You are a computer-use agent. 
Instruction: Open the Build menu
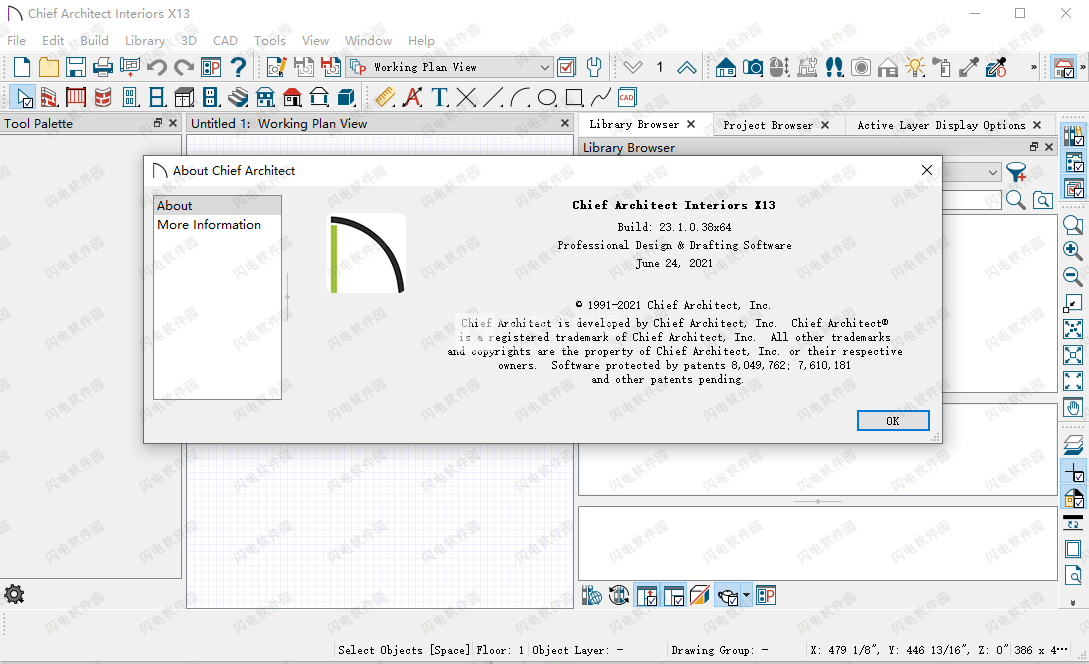click(x=94, y=41)
